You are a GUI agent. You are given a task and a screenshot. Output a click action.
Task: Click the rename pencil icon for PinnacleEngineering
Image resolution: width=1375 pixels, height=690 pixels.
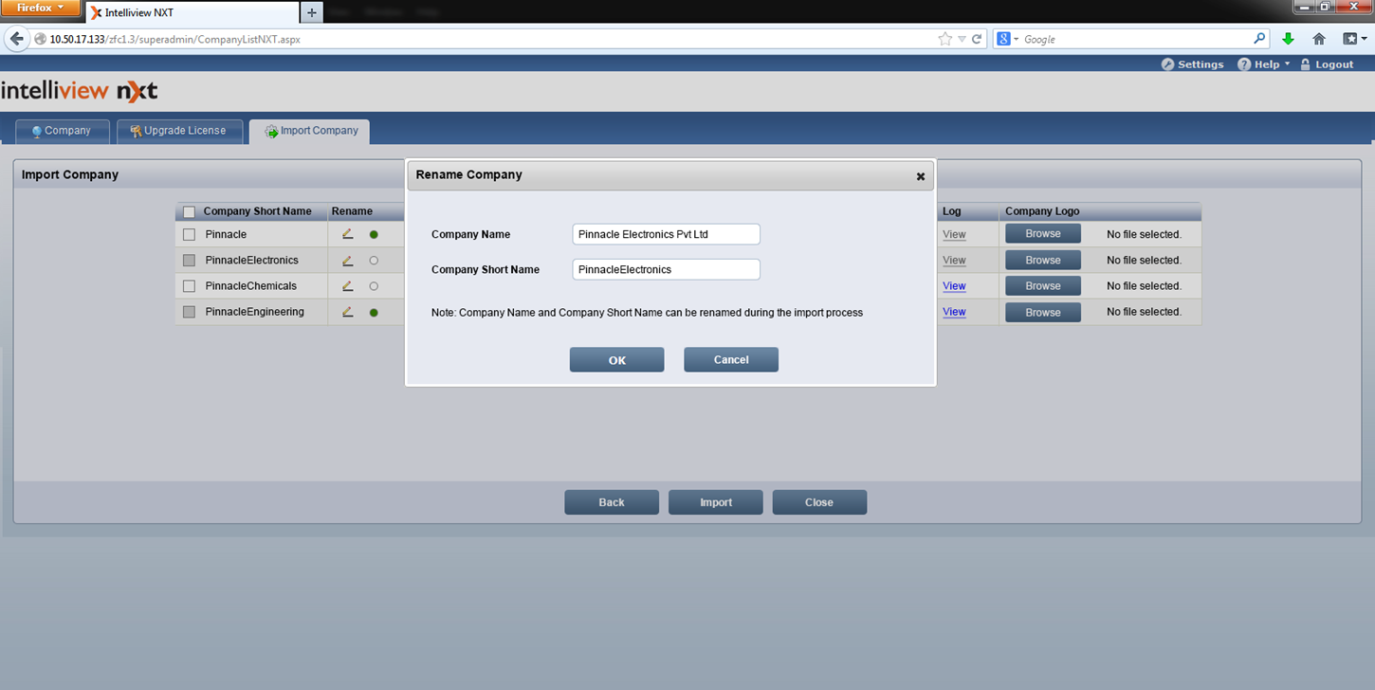click(348, 312)
